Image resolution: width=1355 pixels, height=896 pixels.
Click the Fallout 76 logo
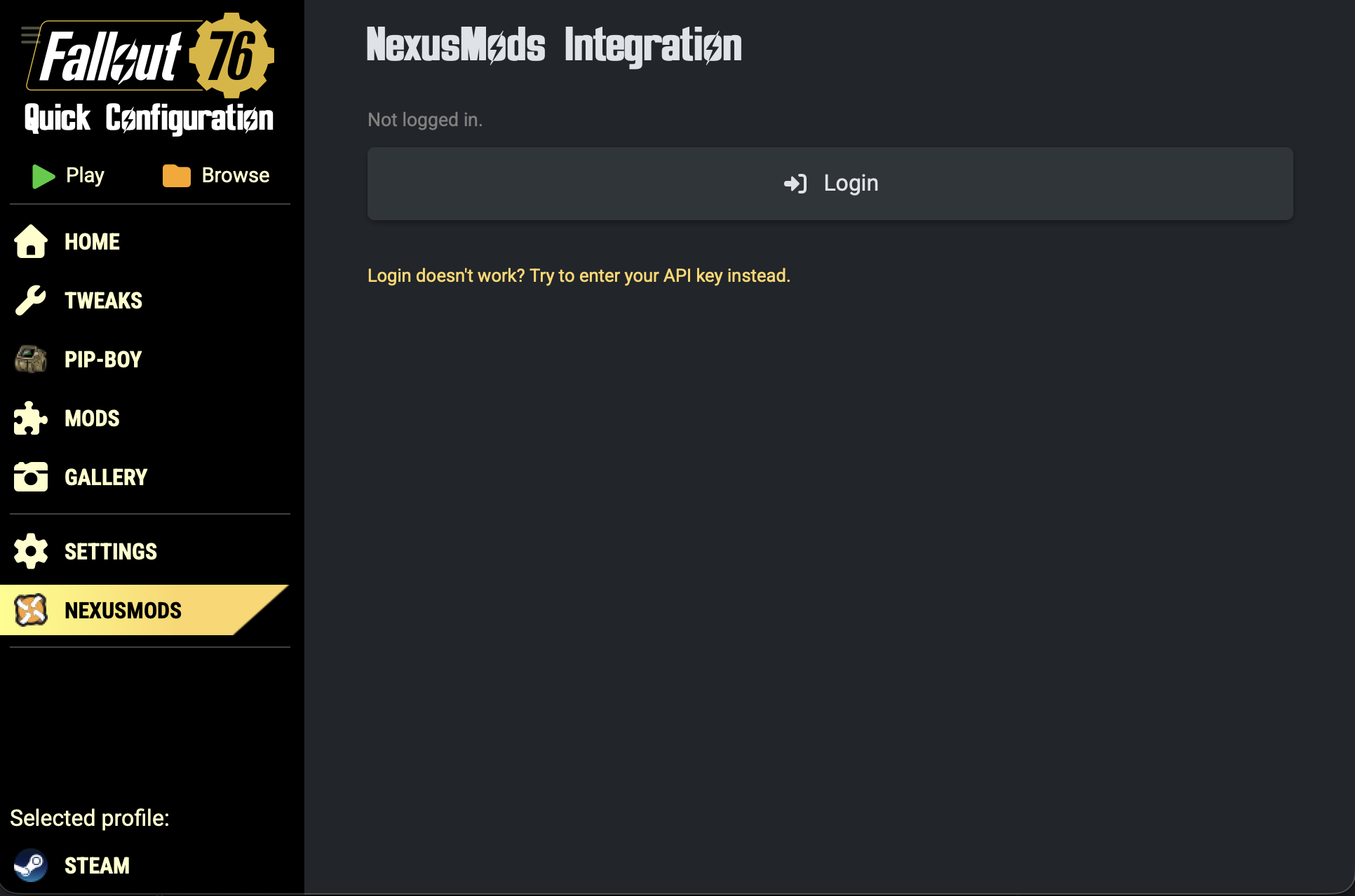point(150,55)
